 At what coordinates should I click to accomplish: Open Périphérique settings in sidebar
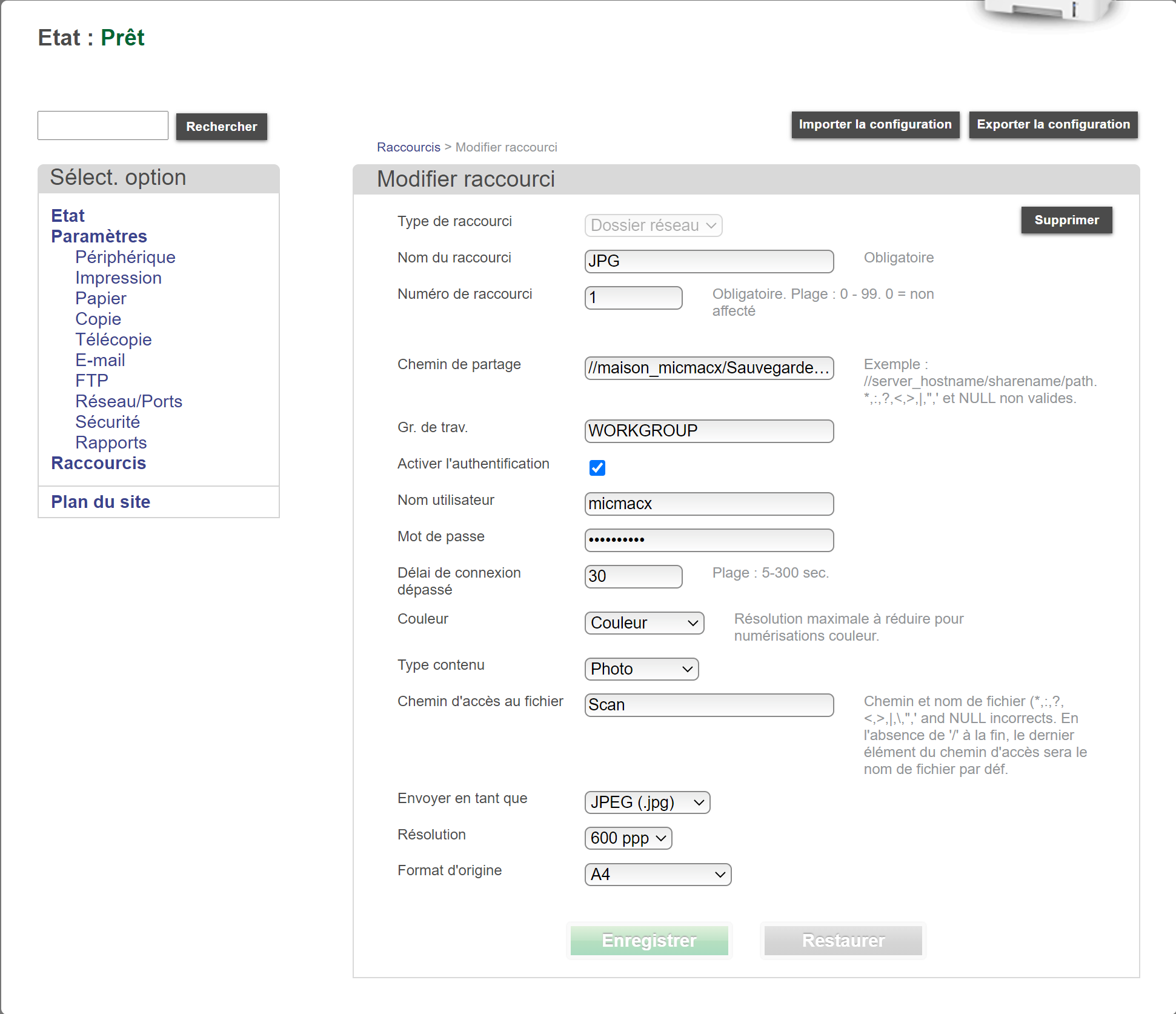pyautogui.click(x=125, y=257)
